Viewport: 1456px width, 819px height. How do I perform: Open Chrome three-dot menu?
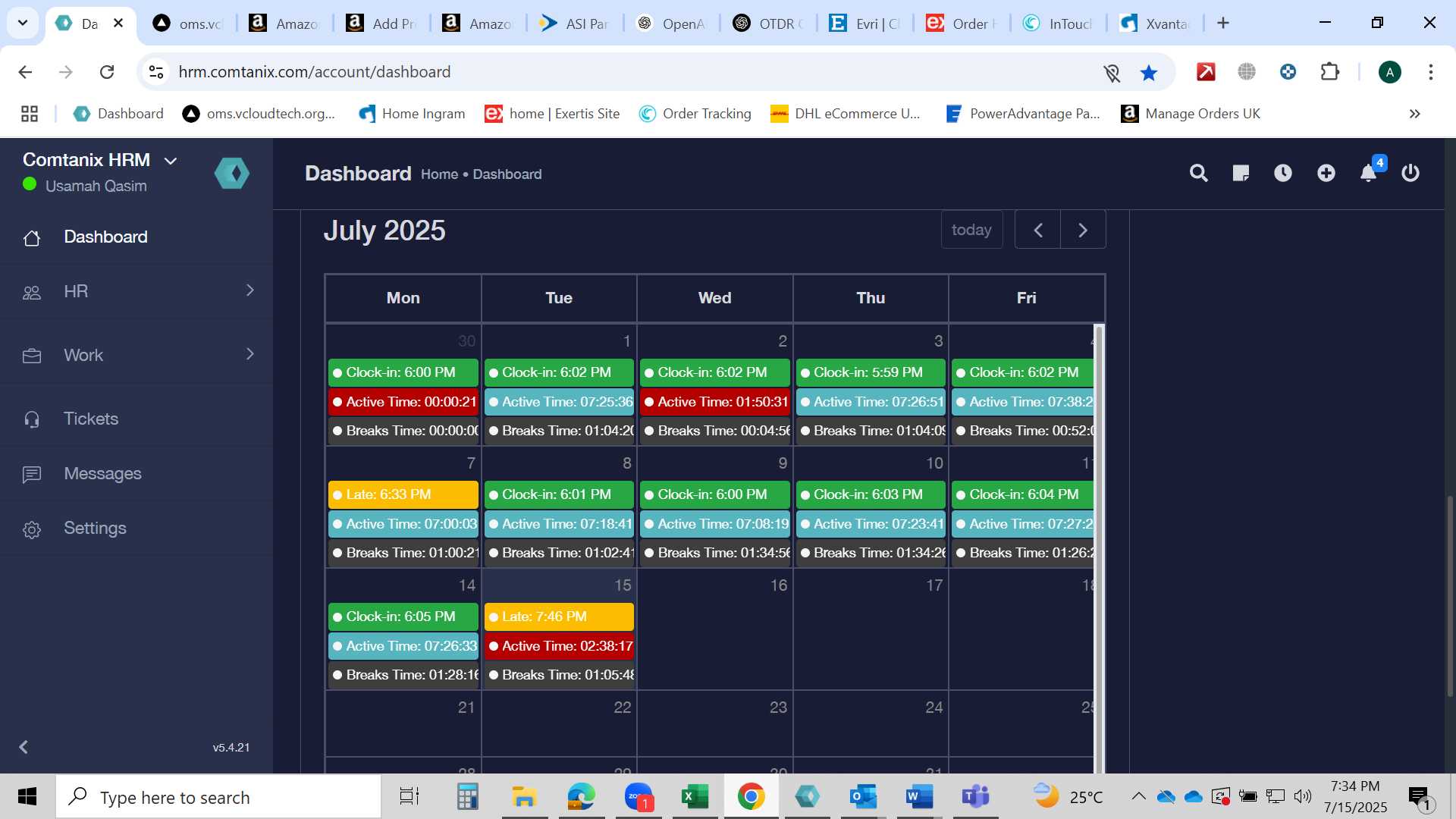[x=1430, y=72]
